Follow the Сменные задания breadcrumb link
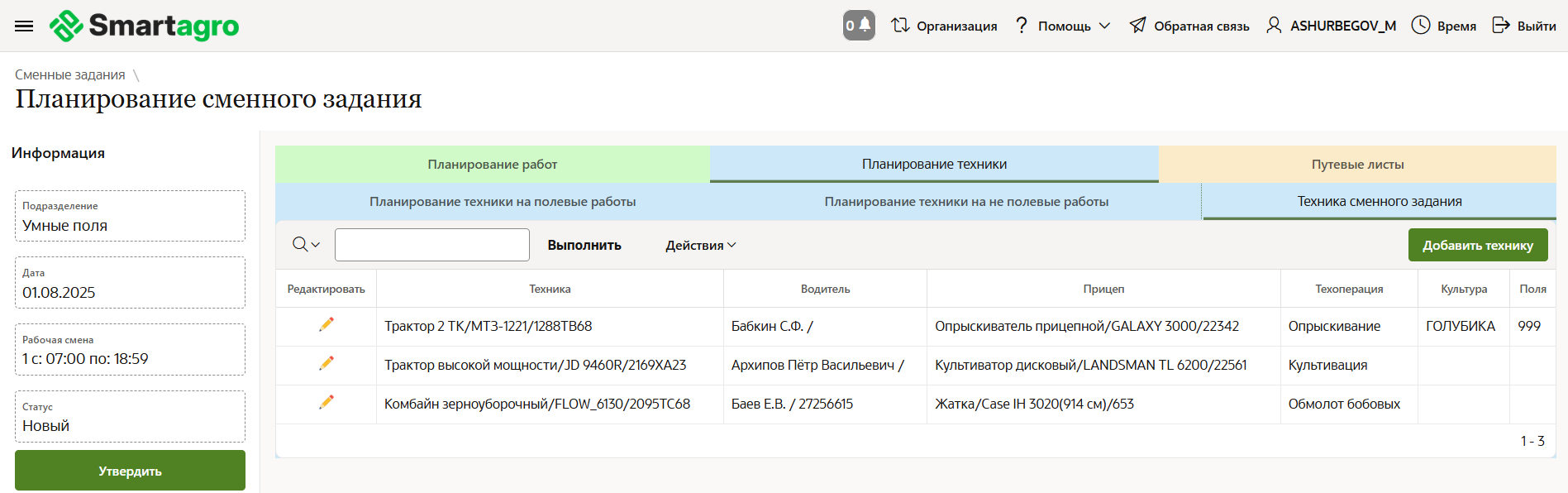Image resolution: width=1568 pixels, height=493 pixels. tap(70, 75)
